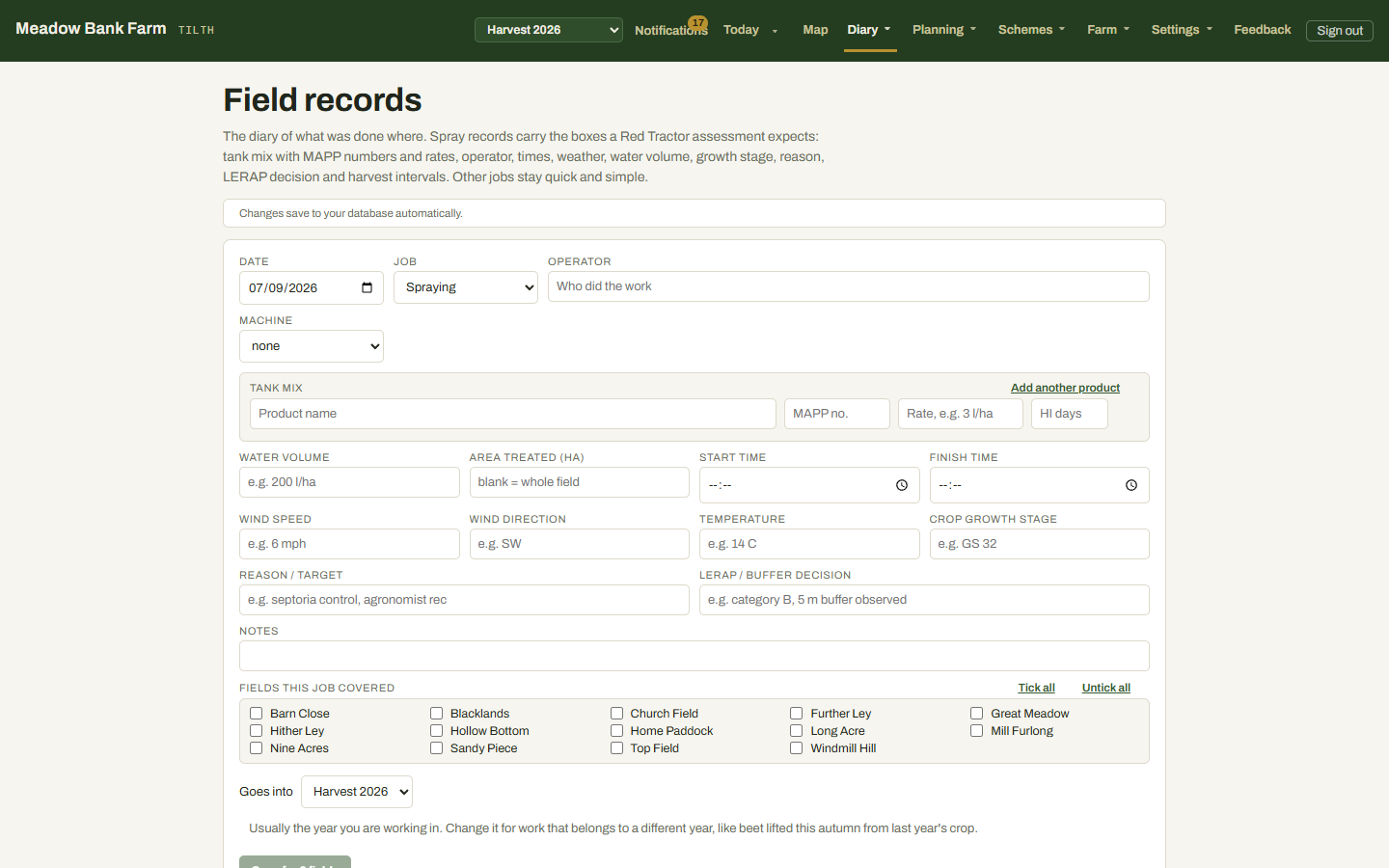Click the Reason / target field
The image size is (1389, 868).
[x=464, y=600]
